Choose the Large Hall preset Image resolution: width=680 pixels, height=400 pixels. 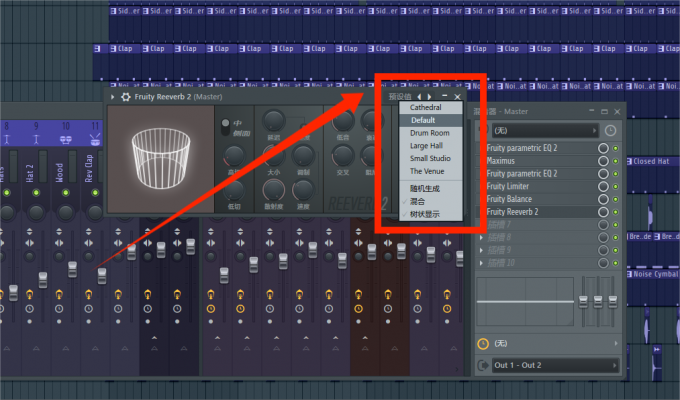click(x=431, y=146)
